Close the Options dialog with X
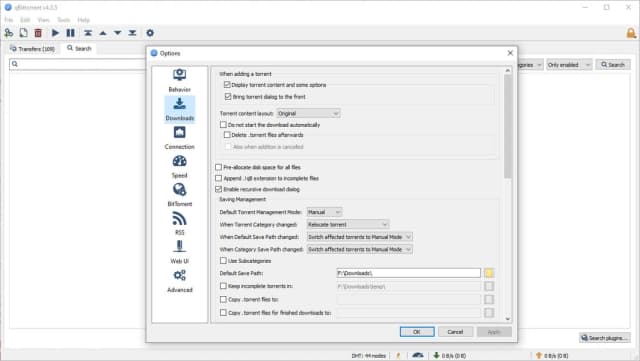 pos(510,53)
